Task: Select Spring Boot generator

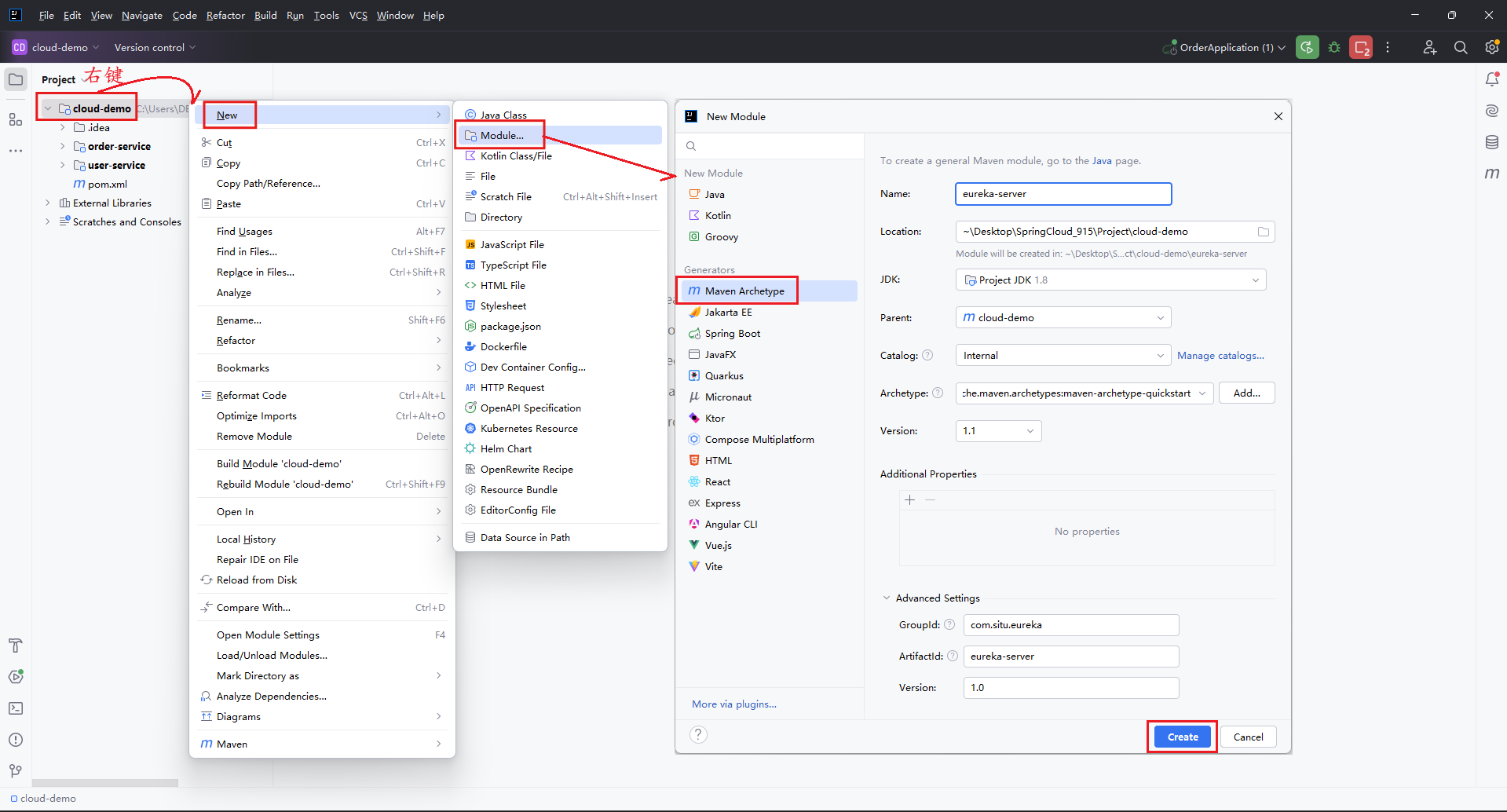Action: click(769, 333)
